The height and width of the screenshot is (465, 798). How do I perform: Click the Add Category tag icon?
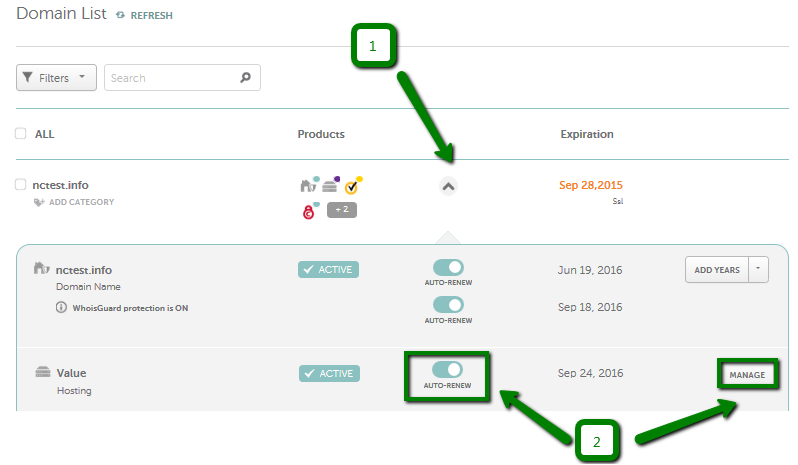(39, 202)
